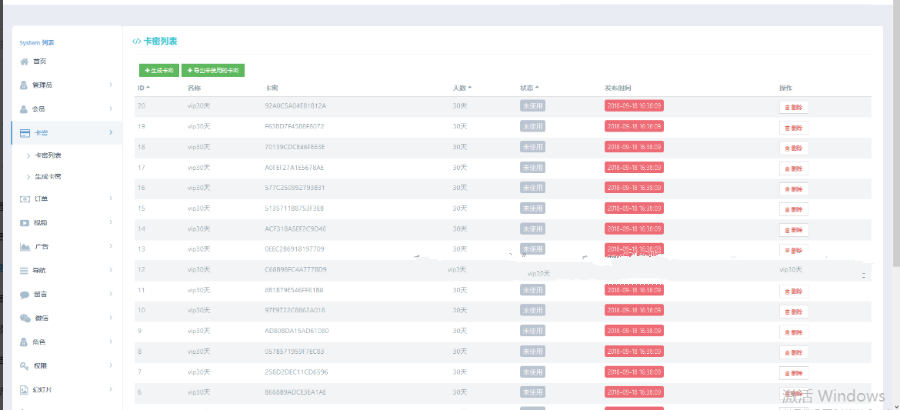This screenshot has width=900, height=410.
Task: Delete the card in row ID 11
Action: pos(794,291)
